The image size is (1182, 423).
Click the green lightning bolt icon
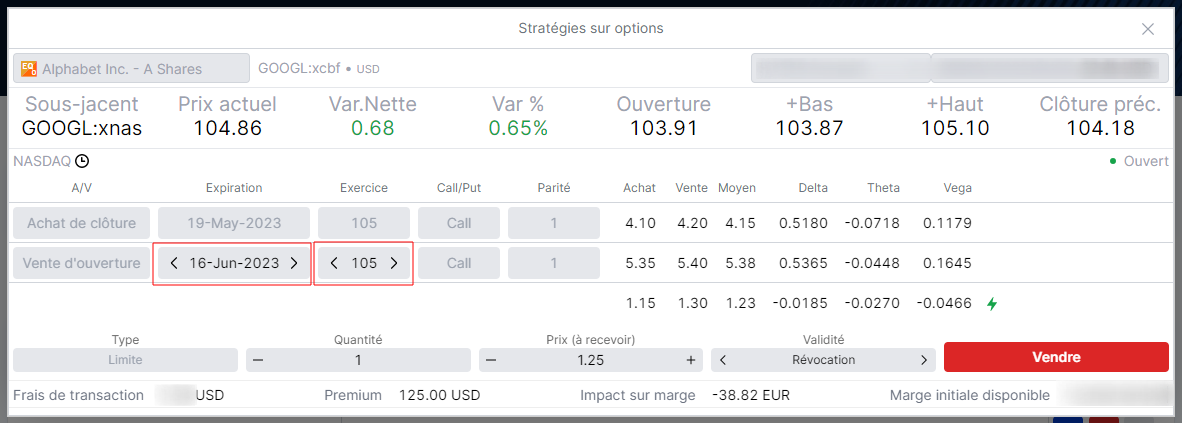[992, 304]
